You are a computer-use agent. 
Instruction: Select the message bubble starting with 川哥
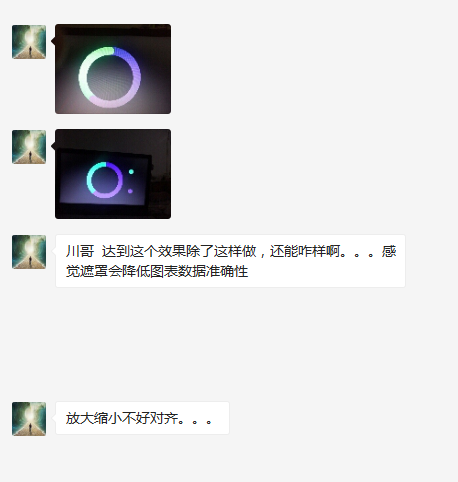point(230,261)
